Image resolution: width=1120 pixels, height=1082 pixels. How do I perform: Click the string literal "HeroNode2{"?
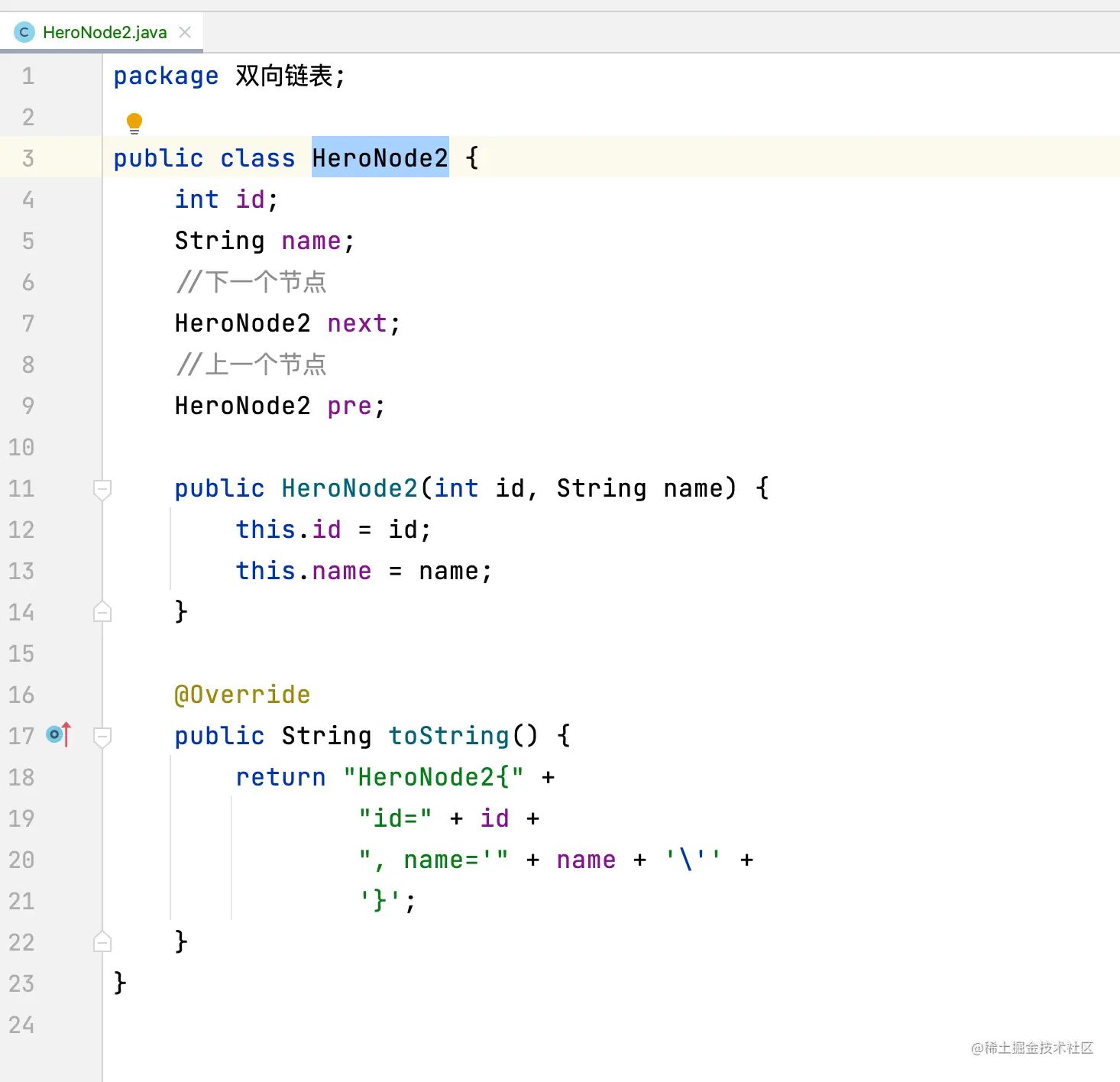(433, 777)
